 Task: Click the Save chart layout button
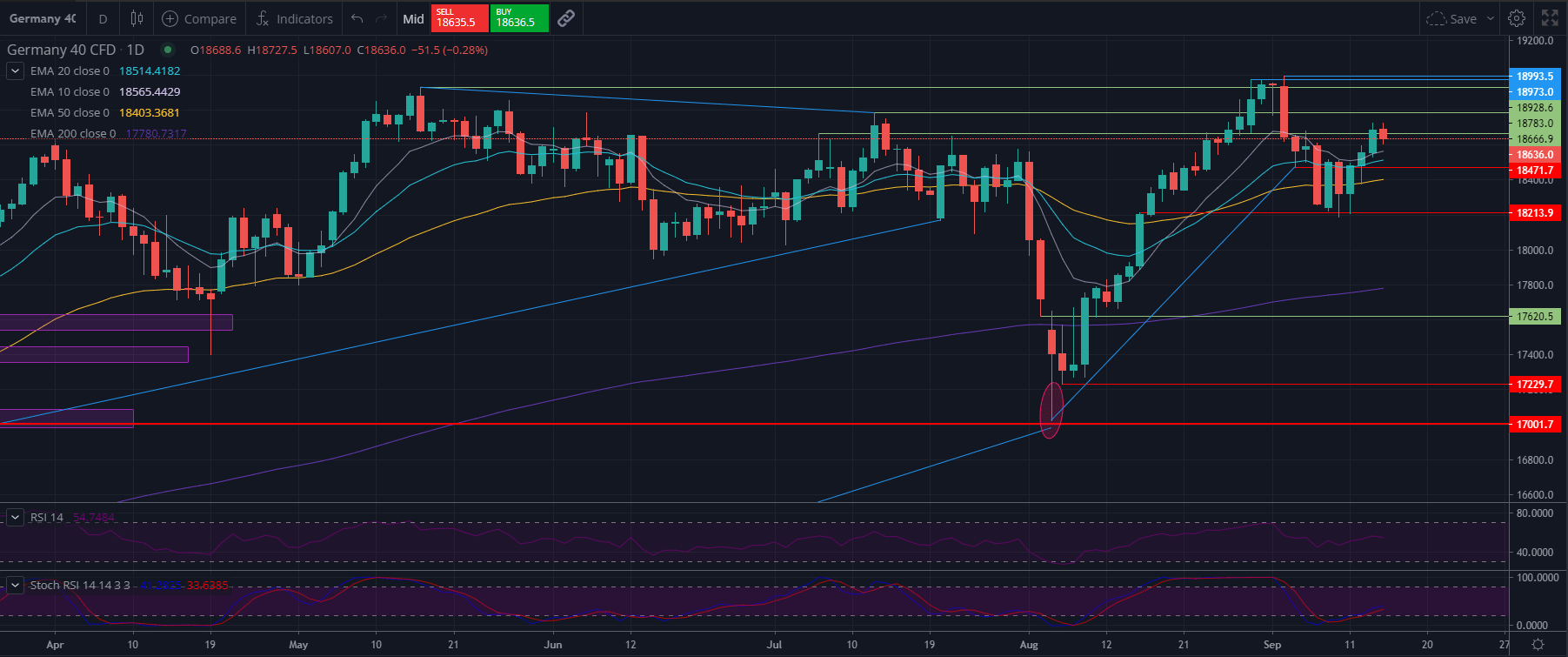1463,18
